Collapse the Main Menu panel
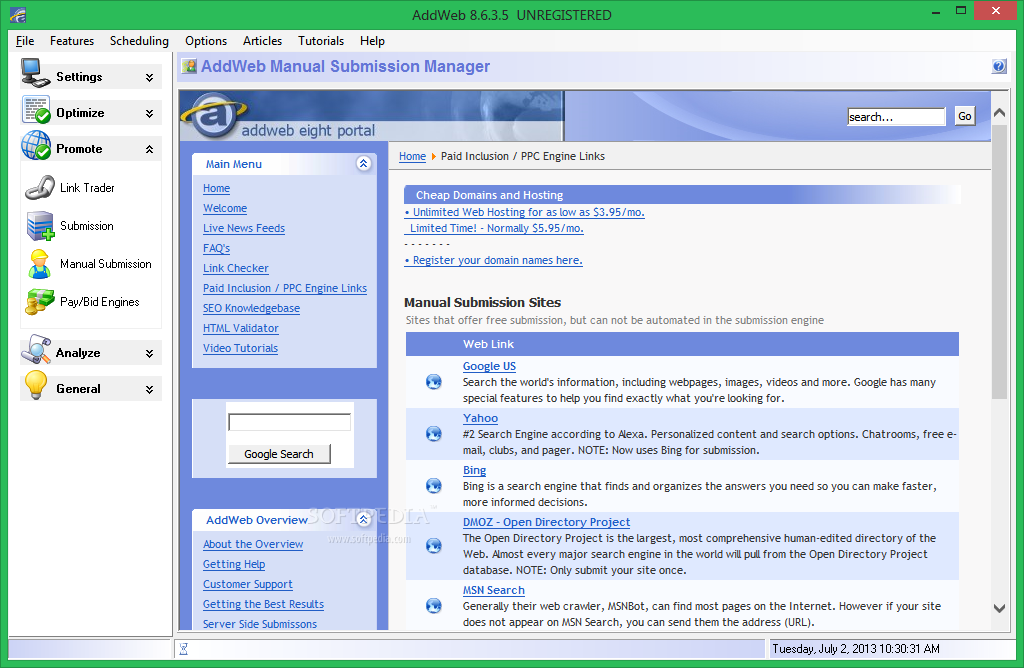 pyautogui.click(x=364, y=163)
